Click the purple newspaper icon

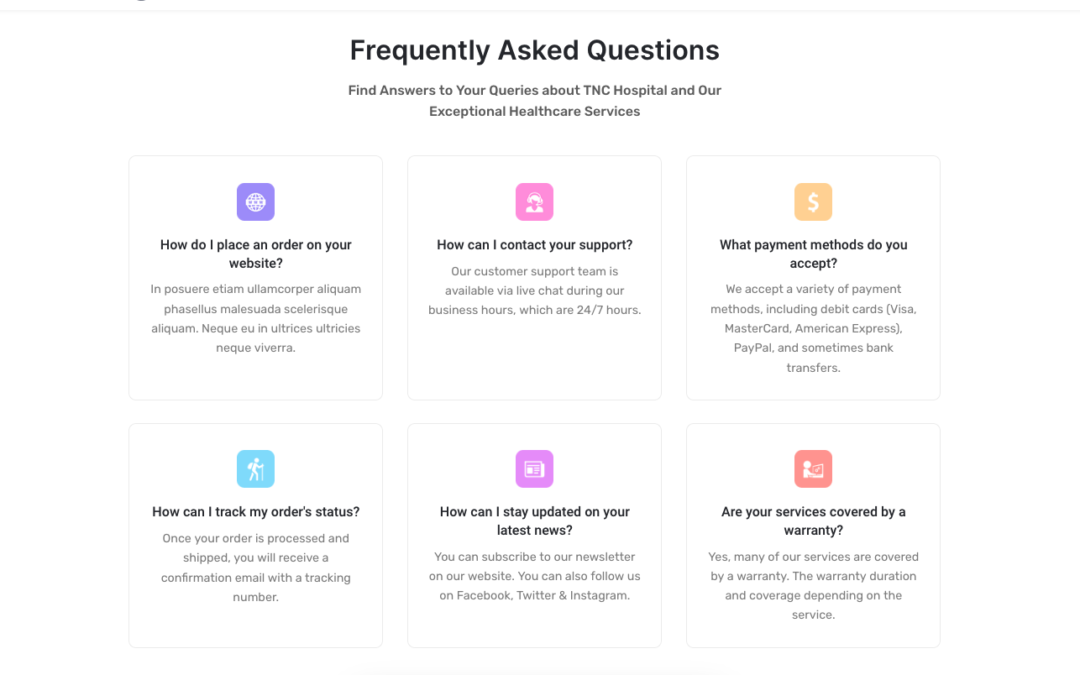pyautogui.click(x=534, y=469)
